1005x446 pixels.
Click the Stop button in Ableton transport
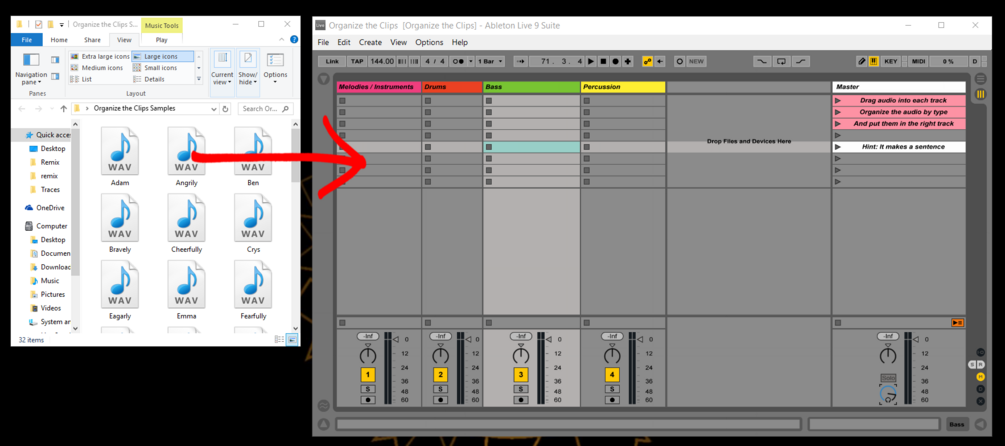click(603, 62)
